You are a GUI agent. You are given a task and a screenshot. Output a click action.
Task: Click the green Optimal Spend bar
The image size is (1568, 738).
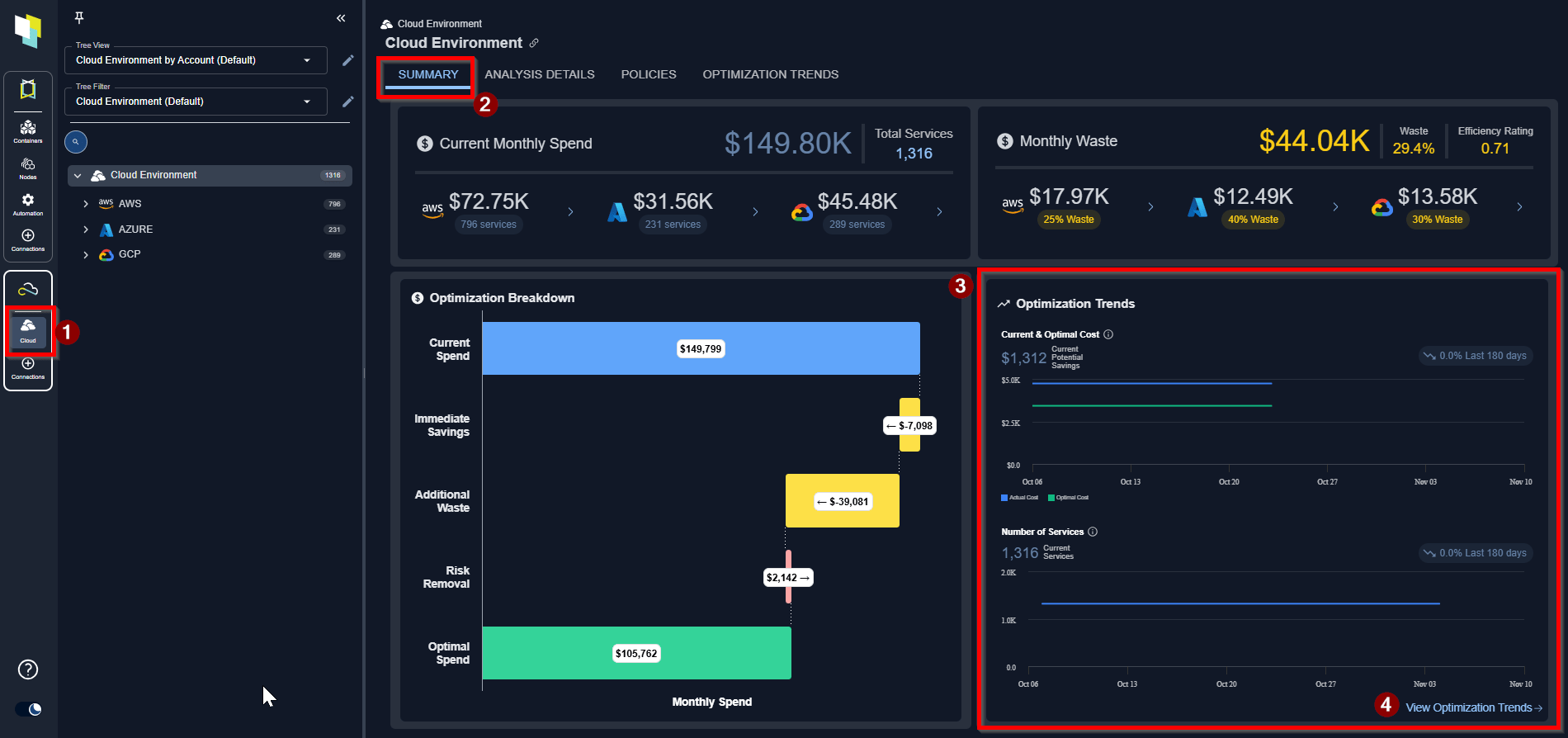[636, 653]
